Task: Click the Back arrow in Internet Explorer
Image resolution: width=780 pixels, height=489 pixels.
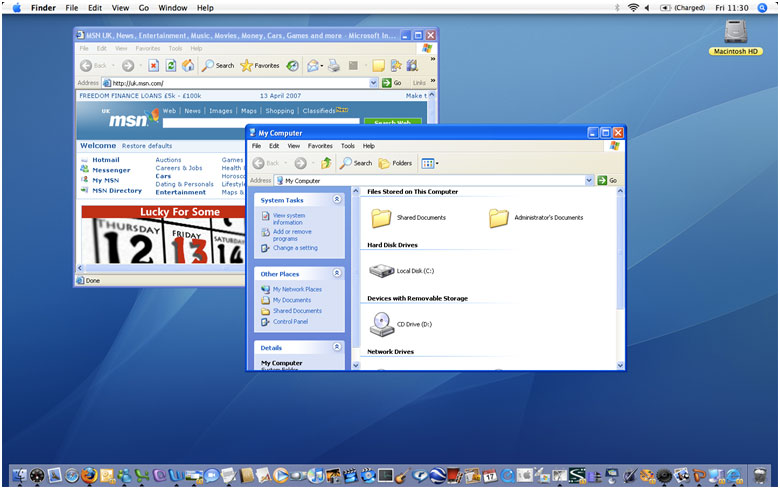Action: click(86, 65)
